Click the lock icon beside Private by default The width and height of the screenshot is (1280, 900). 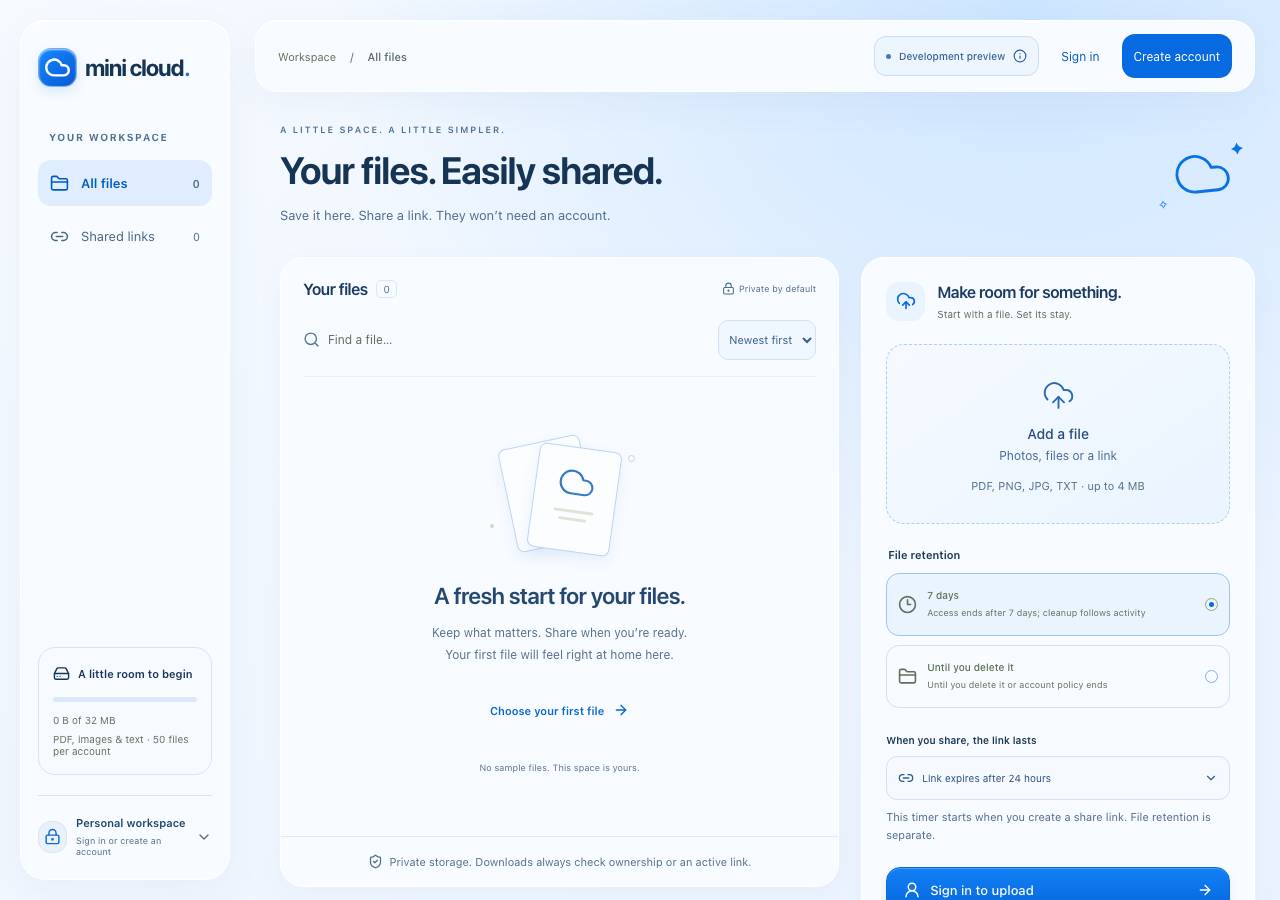(729, 289)
